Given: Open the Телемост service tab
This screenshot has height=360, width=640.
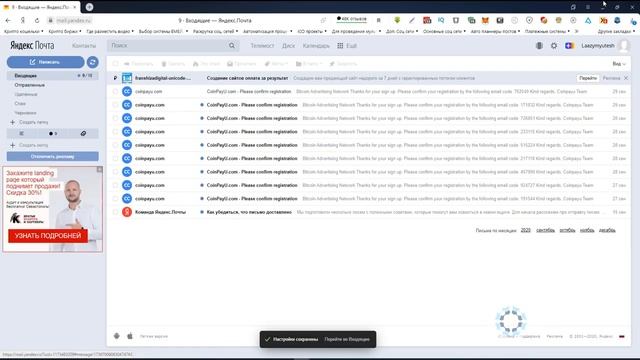Looking at the screenshot, I should 262,46.
